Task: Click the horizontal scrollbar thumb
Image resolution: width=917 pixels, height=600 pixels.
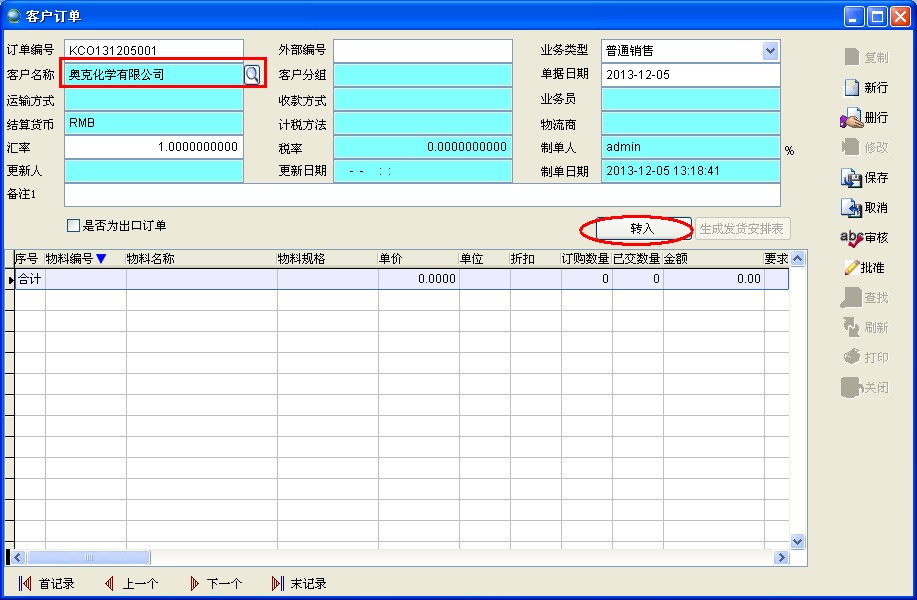Action: [x=88, y=557]
